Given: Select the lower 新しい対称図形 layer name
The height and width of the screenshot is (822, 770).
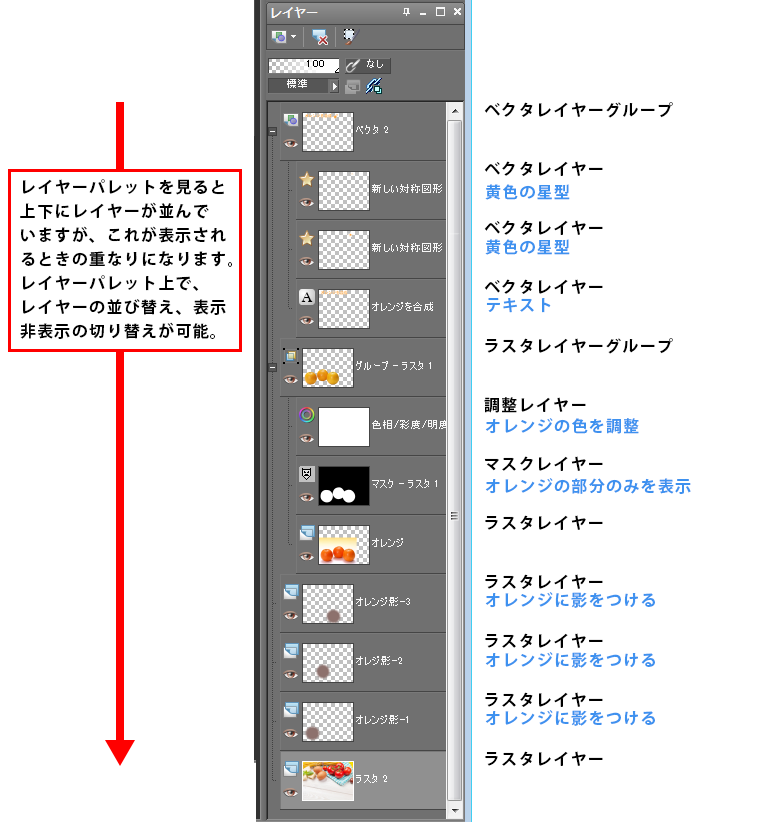Looking at the screenshot, I should tap(407, 247).
